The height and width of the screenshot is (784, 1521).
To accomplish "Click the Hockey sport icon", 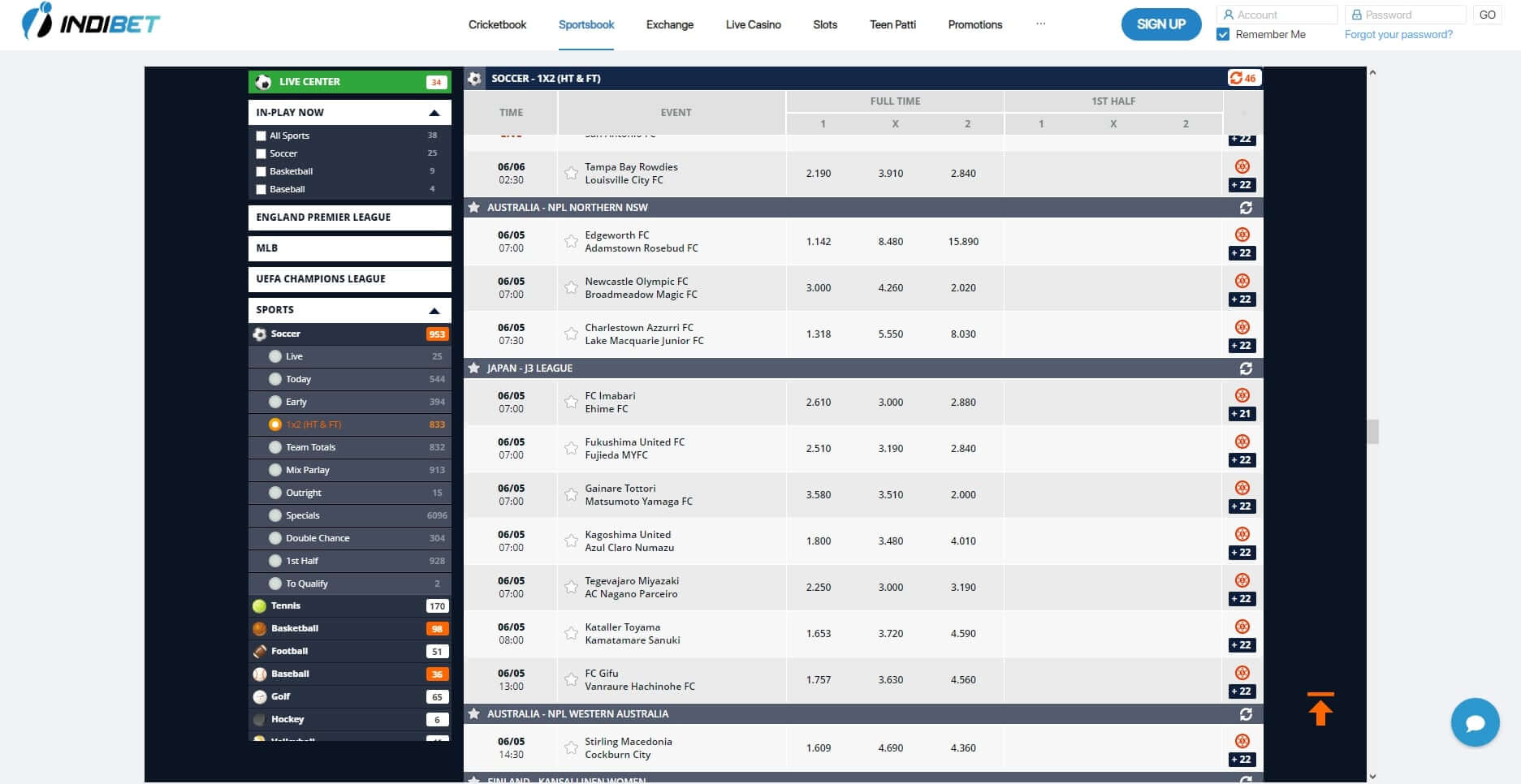I will [x=260, y=719].
